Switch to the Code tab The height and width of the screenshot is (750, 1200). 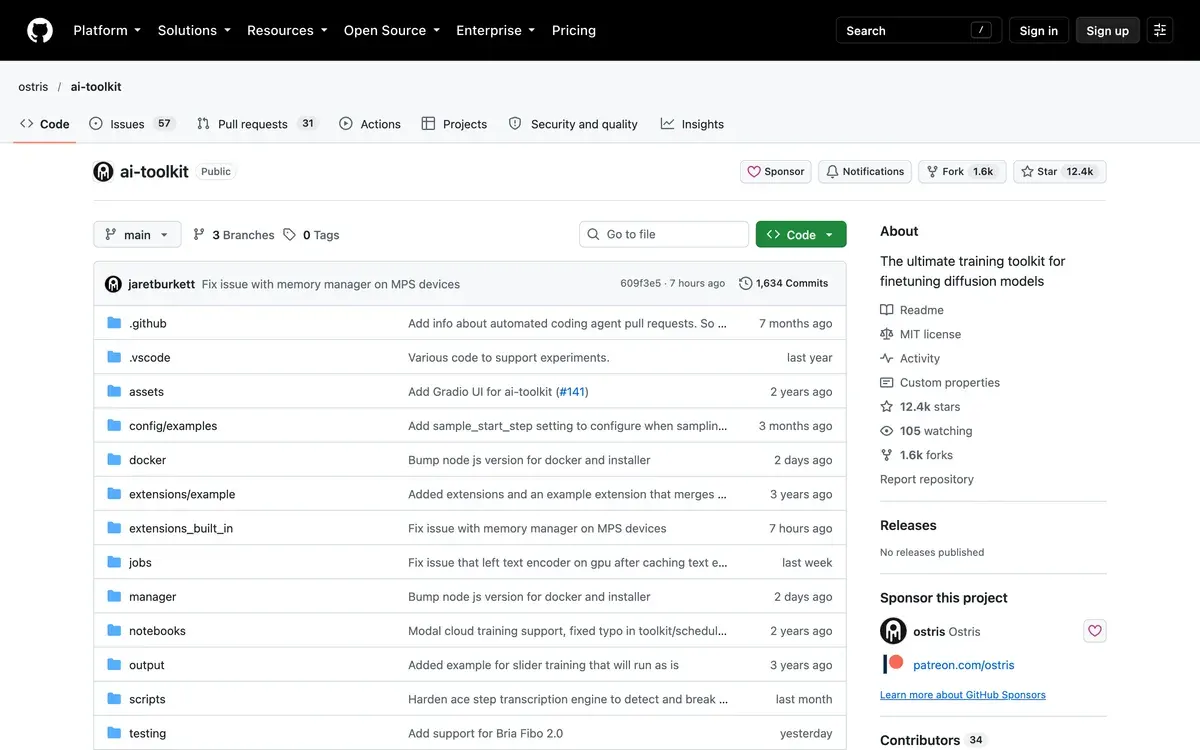tap(45, 124)
